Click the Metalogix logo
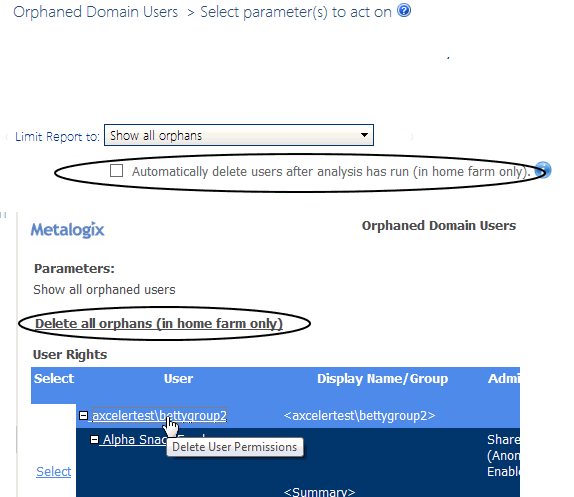This screenshot has width=574, height=497. click(x=68, y=230)
